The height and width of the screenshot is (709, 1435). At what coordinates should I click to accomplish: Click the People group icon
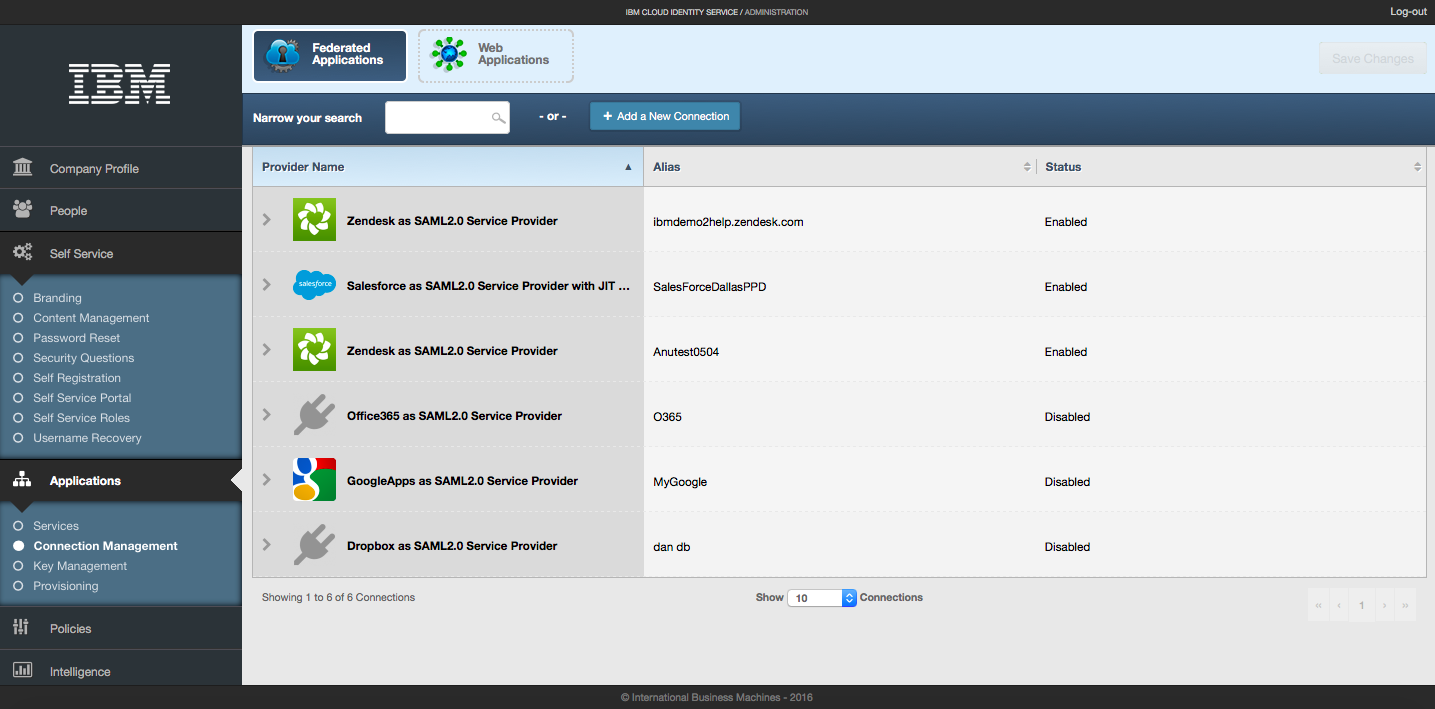pyautogui.click(x=22, y=209)
